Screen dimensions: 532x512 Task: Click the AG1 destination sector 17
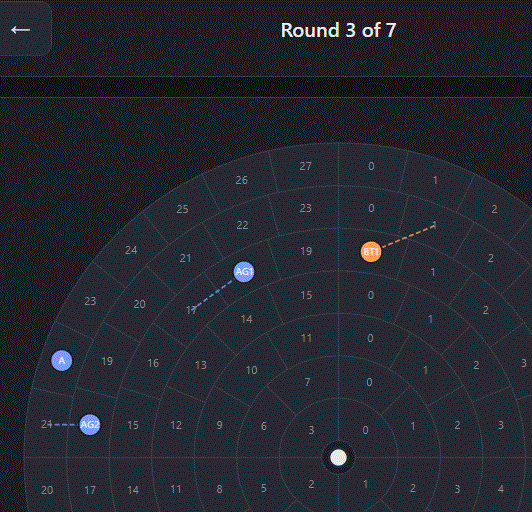click(191, 310)
